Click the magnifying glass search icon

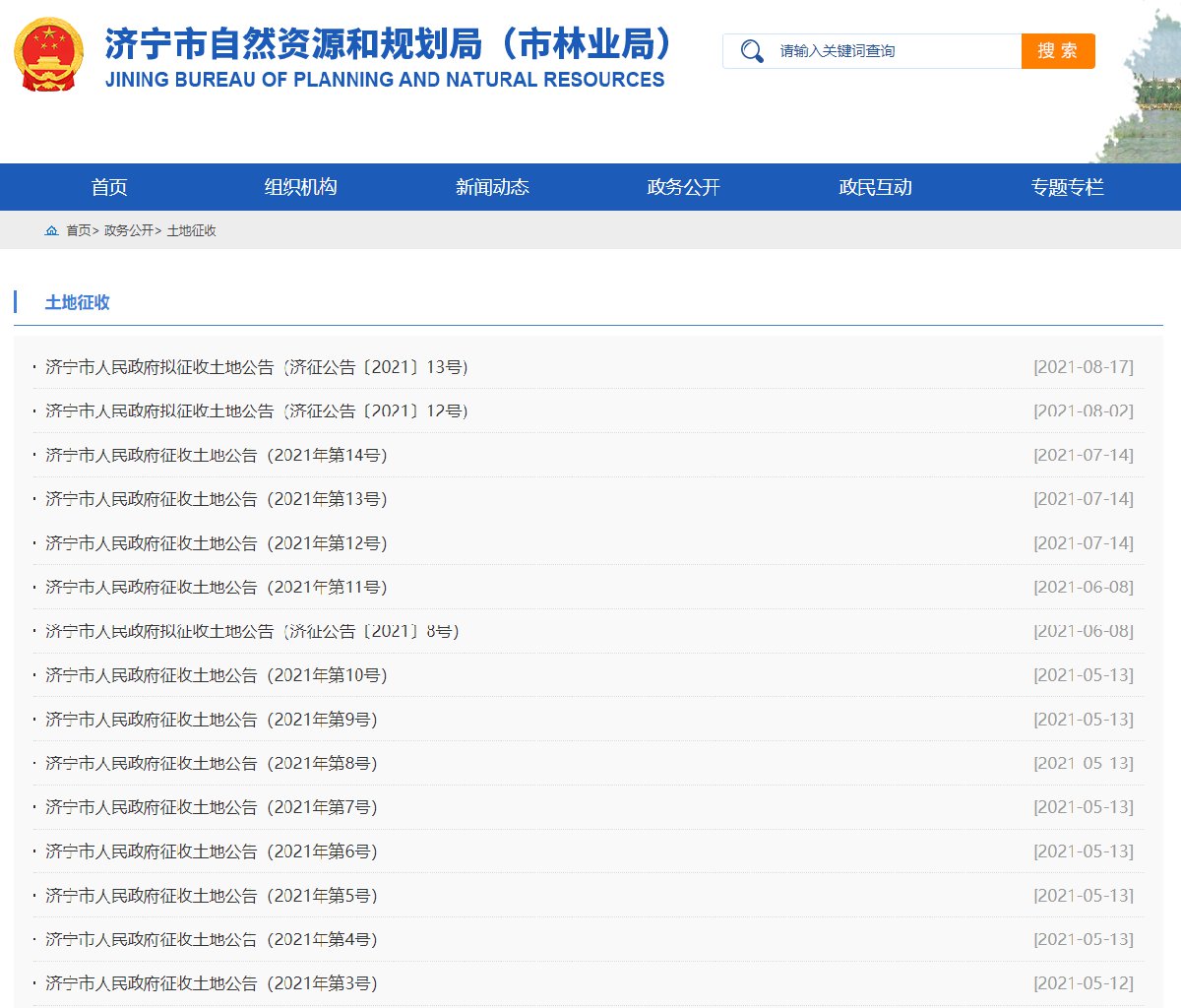[x=752, y=51]
